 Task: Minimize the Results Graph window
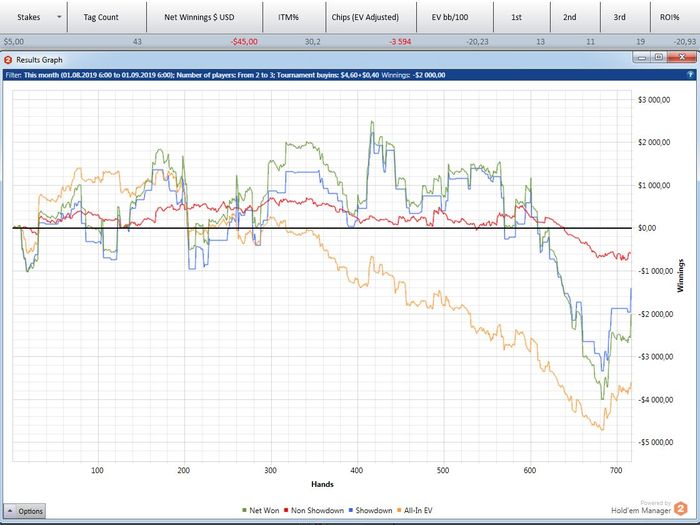click(642, 57)
